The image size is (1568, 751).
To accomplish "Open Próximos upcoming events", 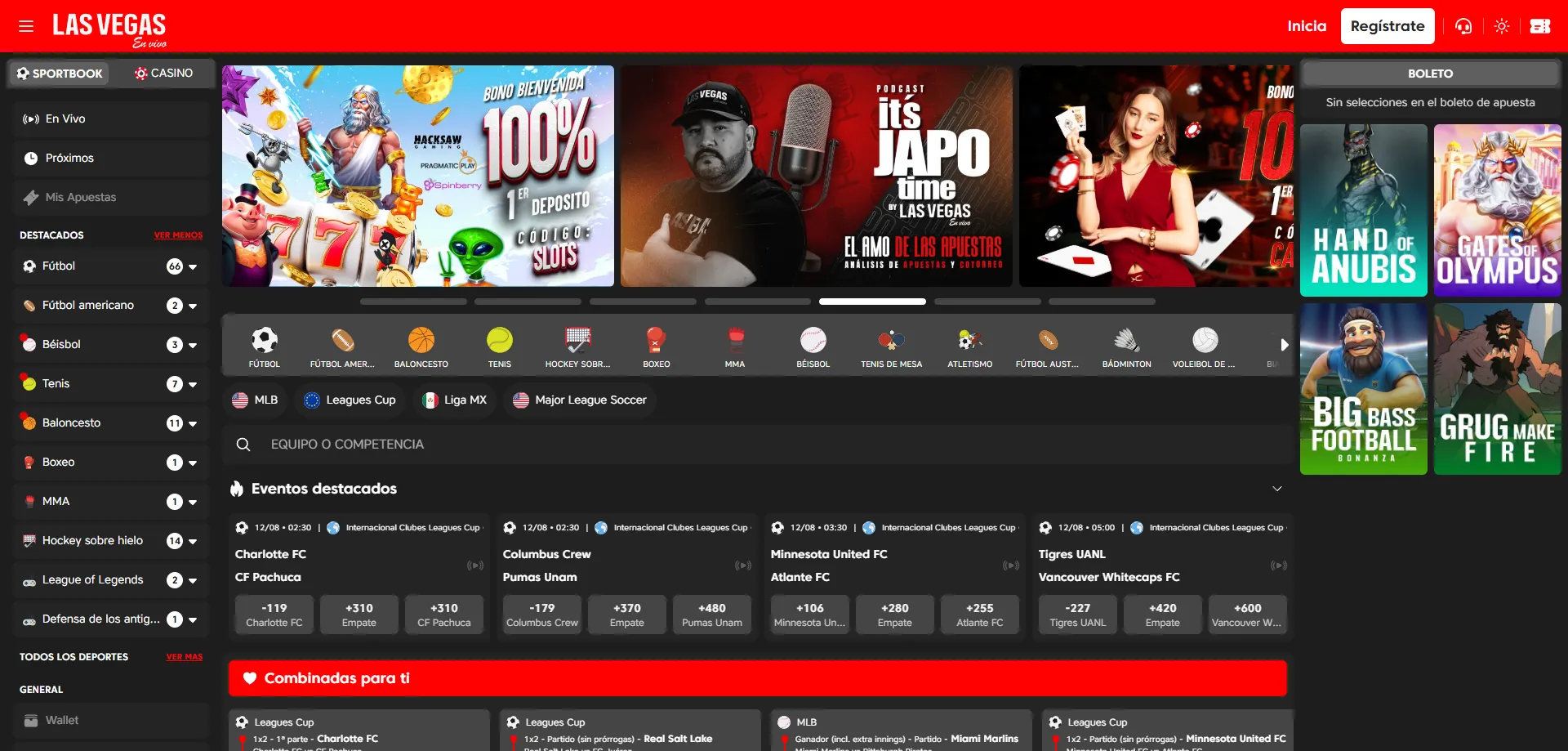I will (x=111, y=159).
